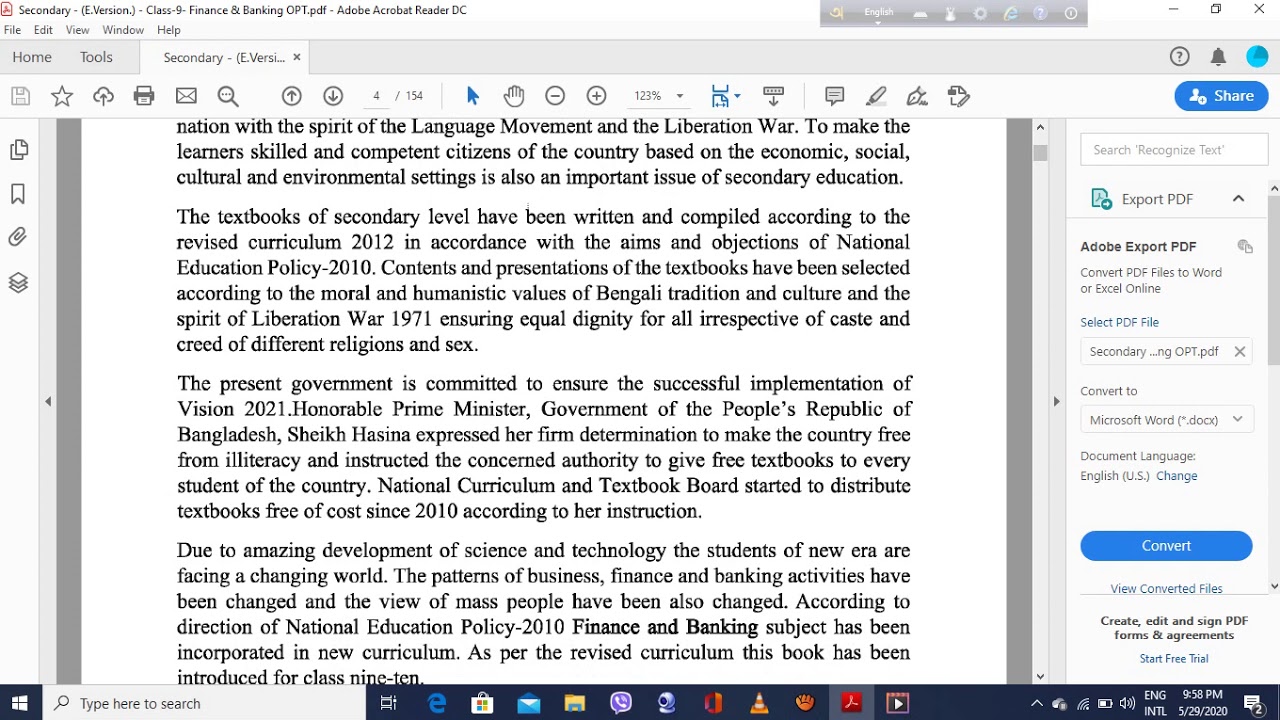Start Free Trial link
1280x720 pixels.
[x=1174, y=658]
